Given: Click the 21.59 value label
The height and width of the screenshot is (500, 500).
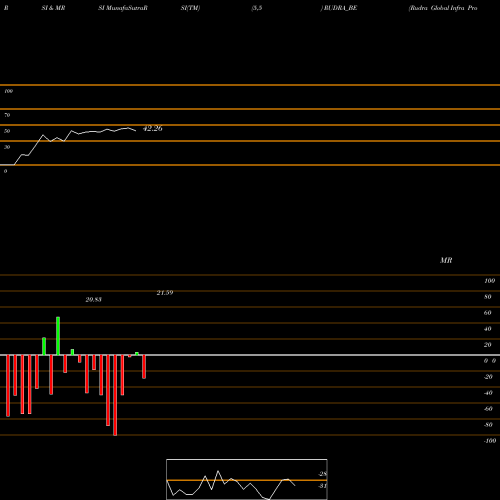Looking at the screenshot, I should 165,293.
